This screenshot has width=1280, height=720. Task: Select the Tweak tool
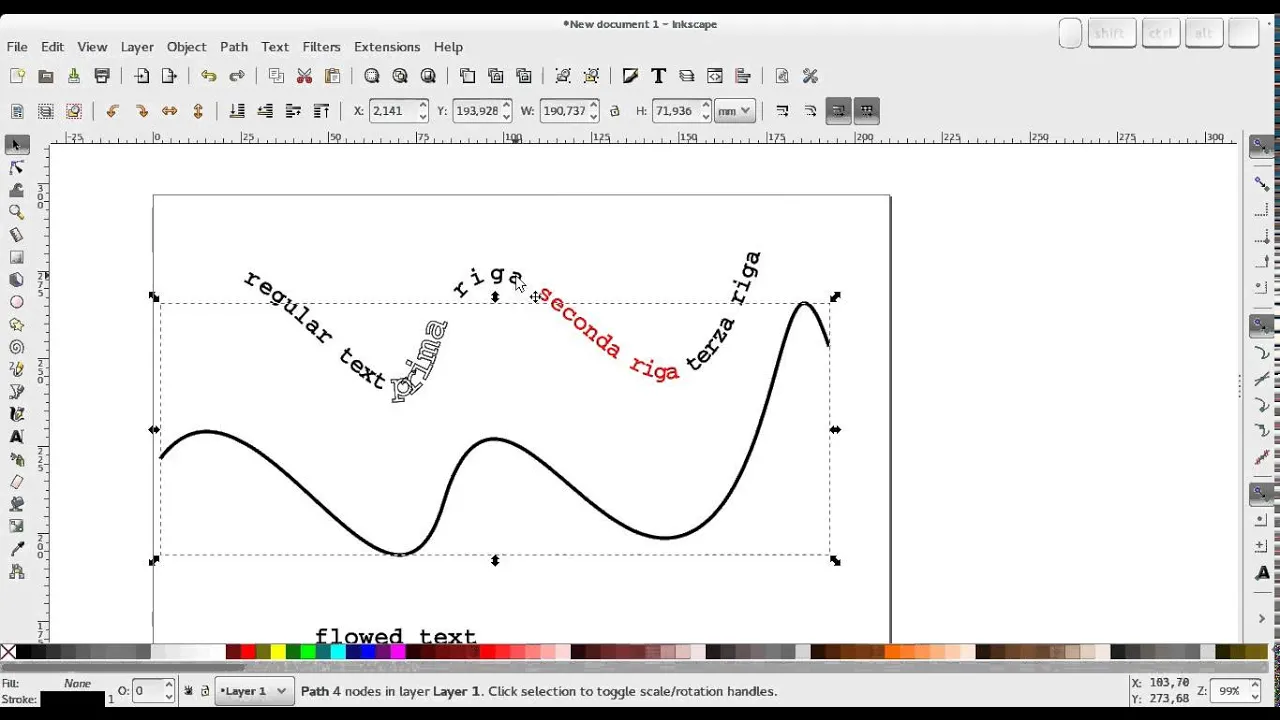16,190
